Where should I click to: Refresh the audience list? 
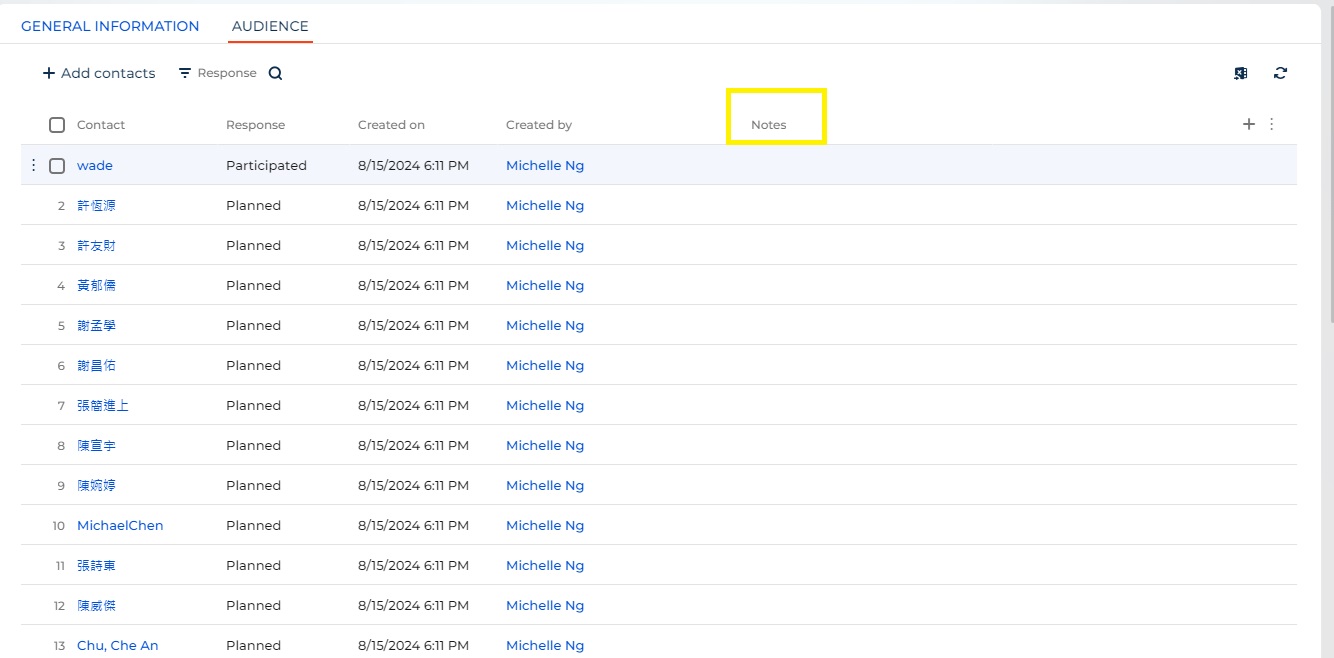[x=1280, y=73]
